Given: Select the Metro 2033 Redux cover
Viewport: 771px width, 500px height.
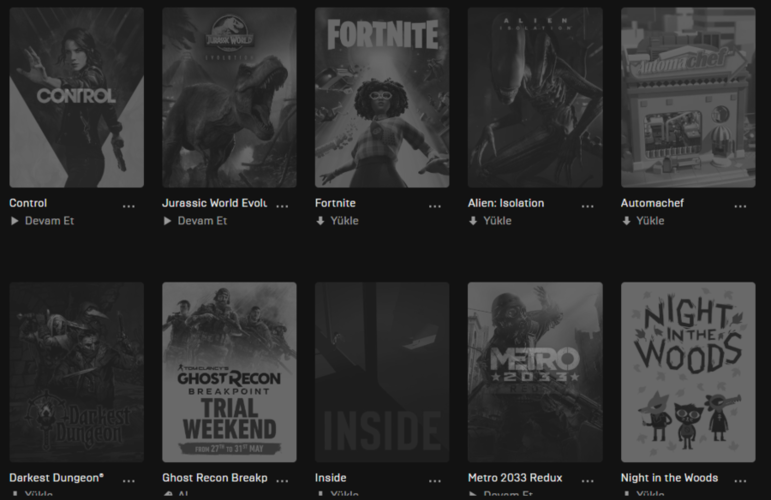Looking at the screenshot, I should coord(535,372).
